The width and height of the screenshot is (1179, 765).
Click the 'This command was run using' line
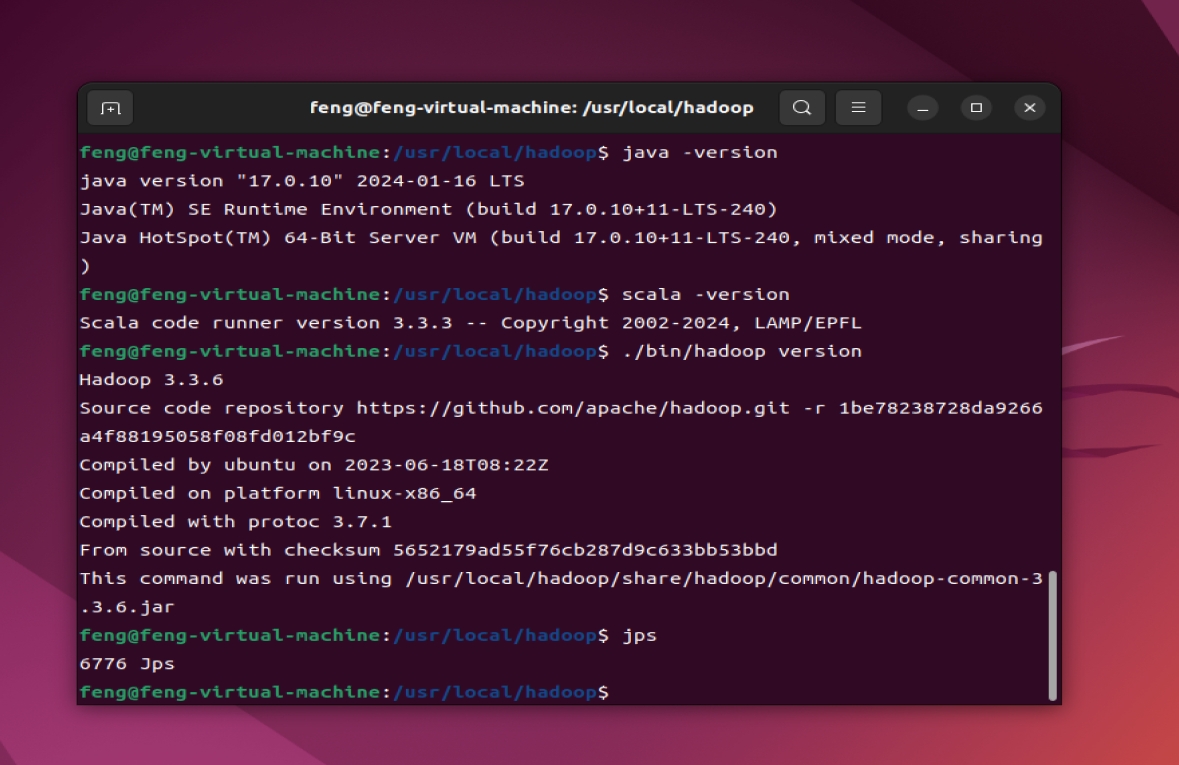pos(561,579)
